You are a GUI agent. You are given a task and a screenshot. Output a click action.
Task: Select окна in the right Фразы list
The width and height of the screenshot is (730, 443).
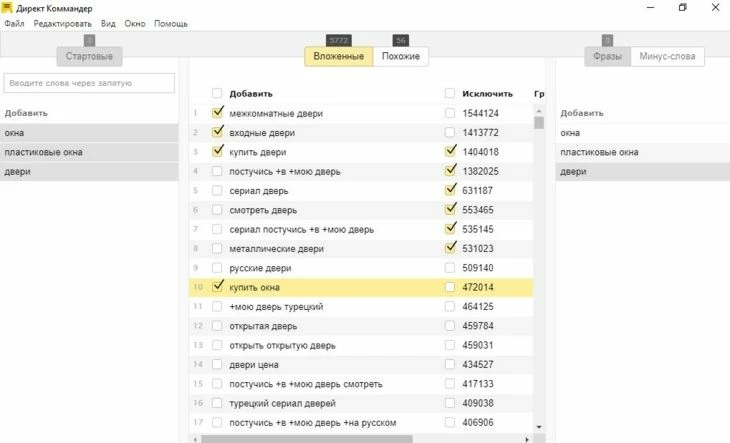[x=642, y=133]
